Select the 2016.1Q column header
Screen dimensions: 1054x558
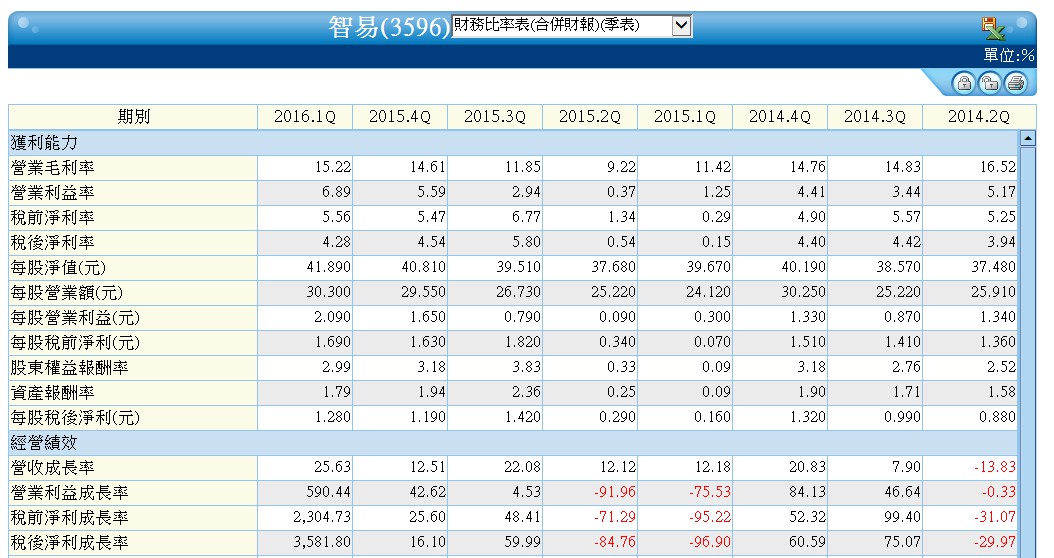[305, 117]
